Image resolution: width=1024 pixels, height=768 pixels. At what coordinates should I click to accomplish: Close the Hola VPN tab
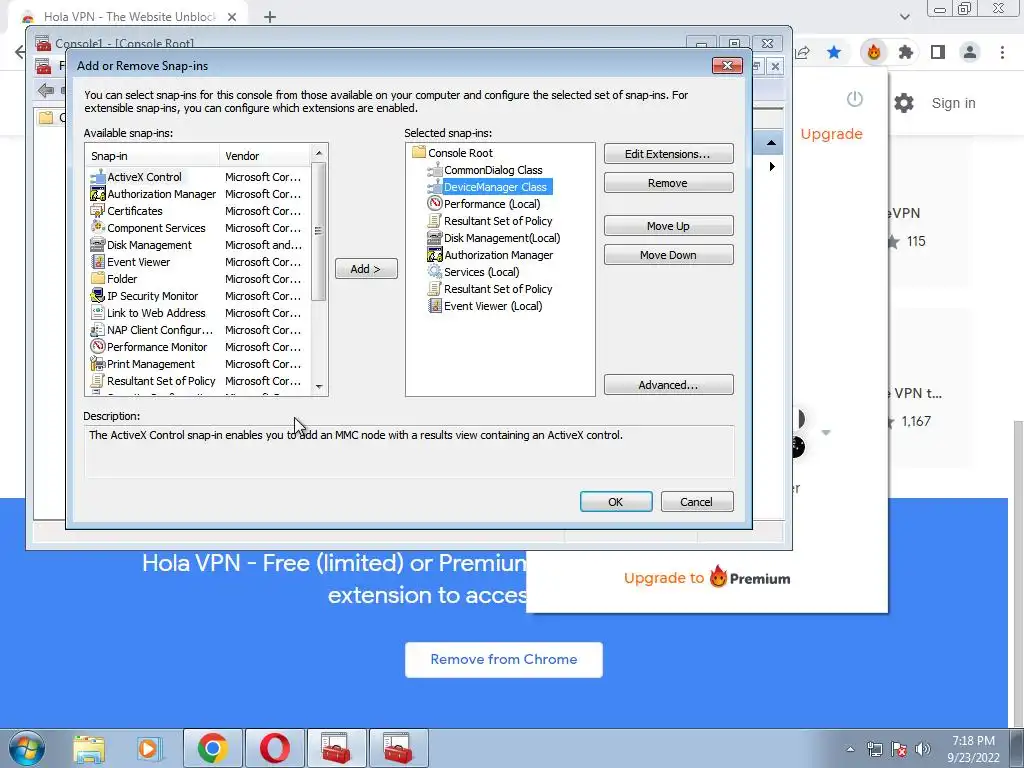232,17
